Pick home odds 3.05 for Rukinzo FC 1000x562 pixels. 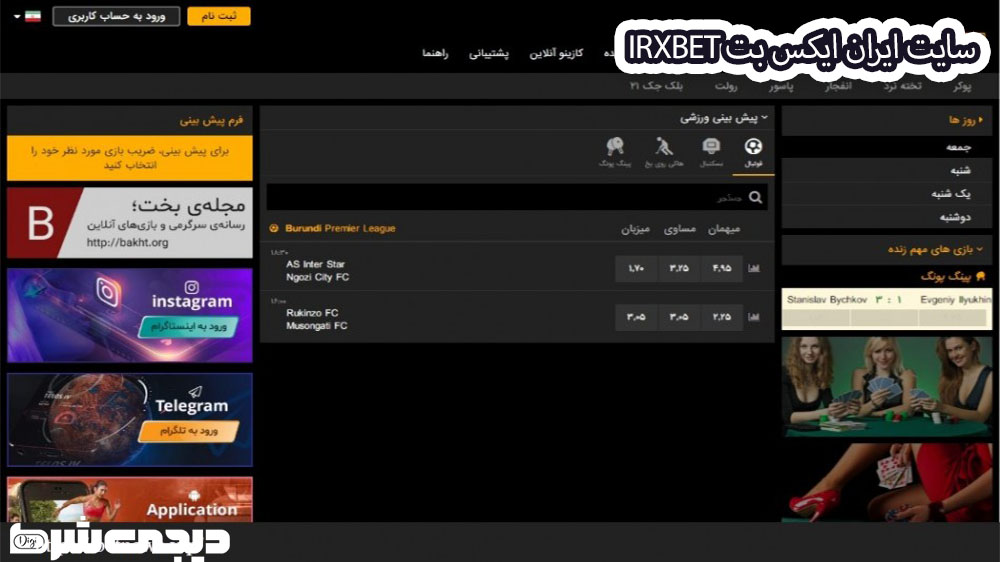coord(636,316)
